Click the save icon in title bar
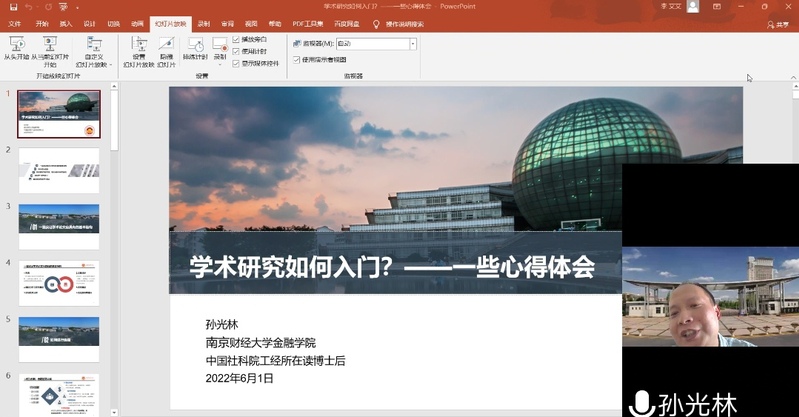The width and height of the screenshot is (799, 417). [x=10, y=6]
